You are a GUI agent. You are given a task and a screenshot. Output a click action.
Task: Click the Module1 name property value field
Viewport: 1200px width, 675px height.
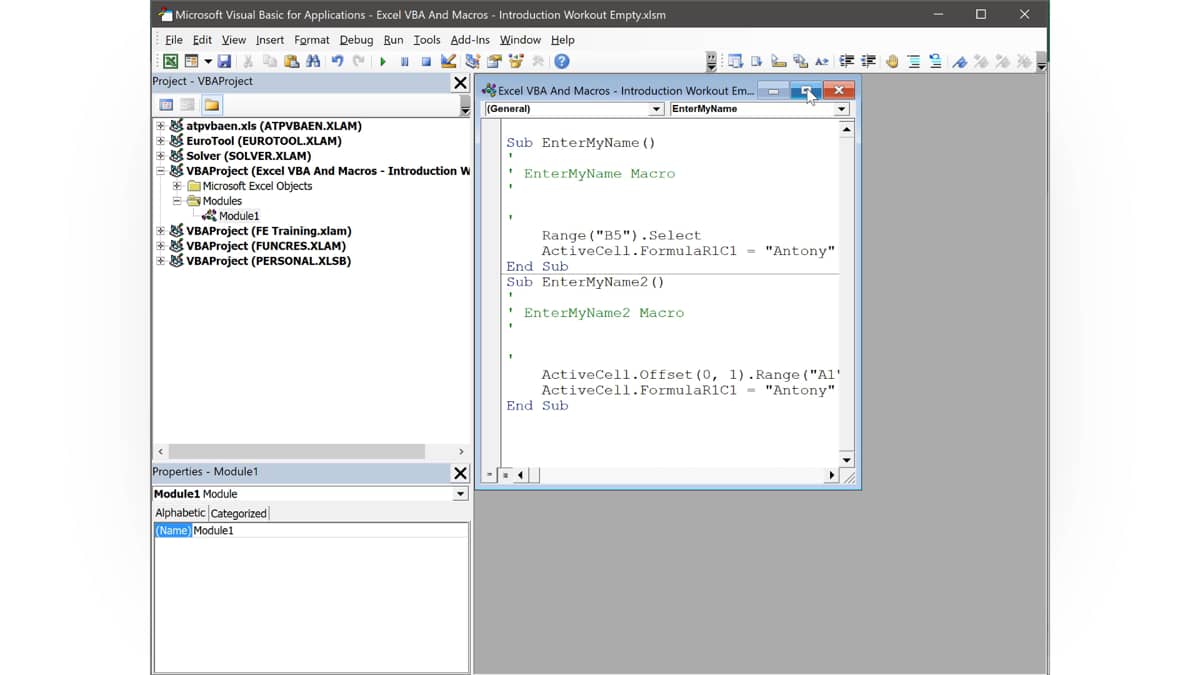tap(330, 531)
